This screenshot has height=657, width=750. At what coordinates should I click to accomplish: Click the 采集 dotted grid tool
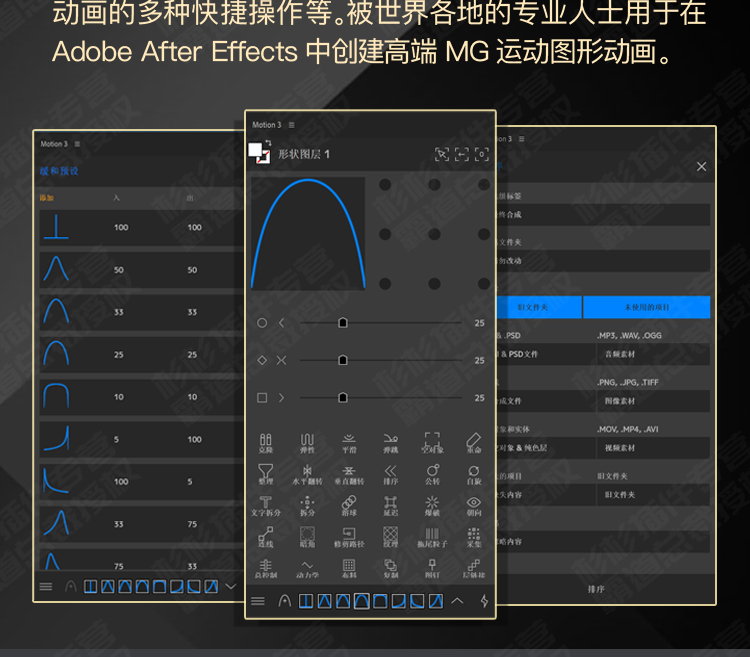474,537
